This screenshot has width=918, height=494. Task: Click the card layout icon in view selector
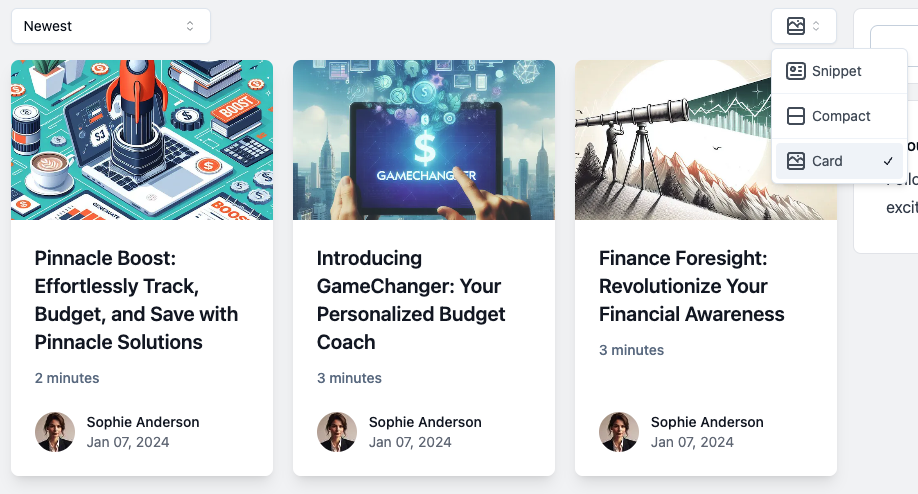pyautogui.click(x=795, y=26)
